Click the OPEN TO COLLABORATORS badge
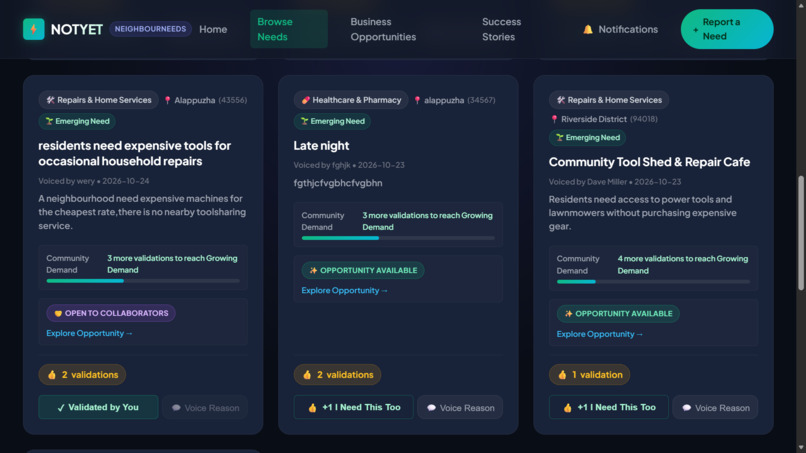 pos(111,313)
